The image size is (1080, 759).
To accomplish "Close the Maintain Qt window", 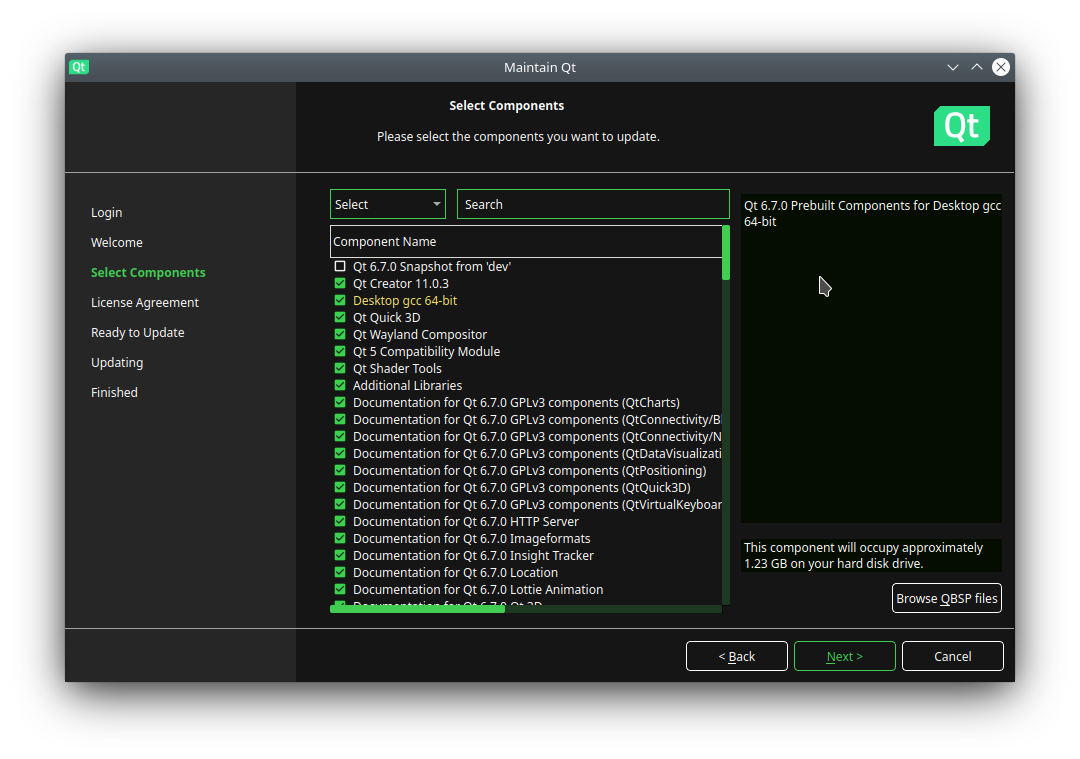I will 1001,67.
